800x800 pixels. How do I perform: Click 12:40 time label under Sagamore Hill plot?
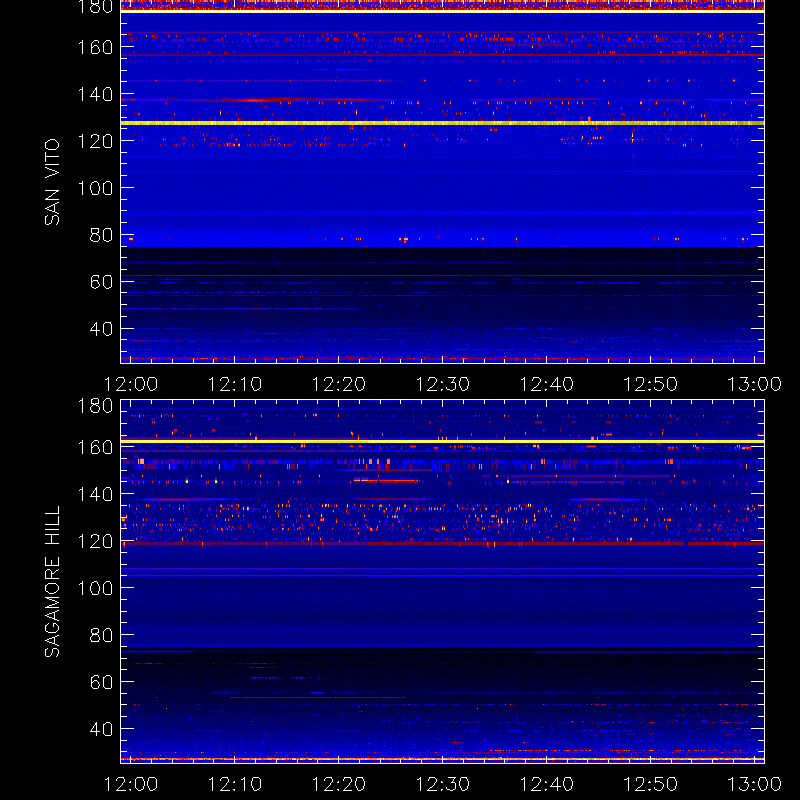tap(546, 784)
